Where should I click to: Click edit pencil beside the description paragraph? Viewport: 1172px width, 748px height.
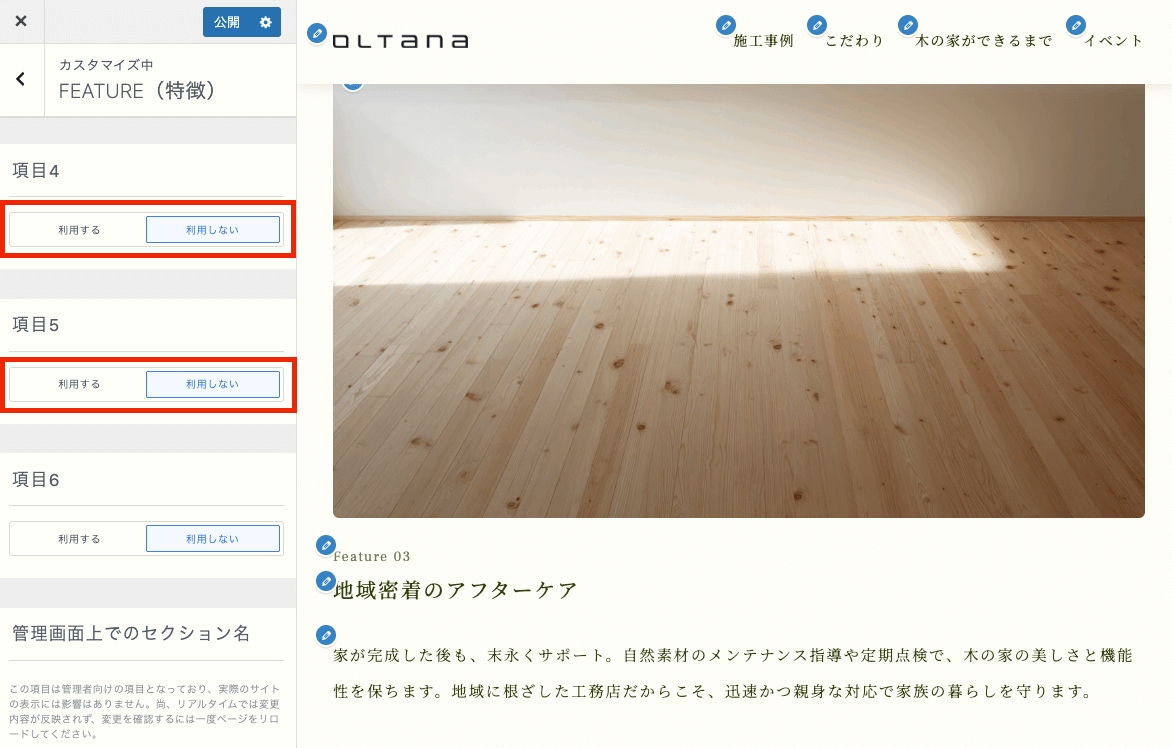325,635
